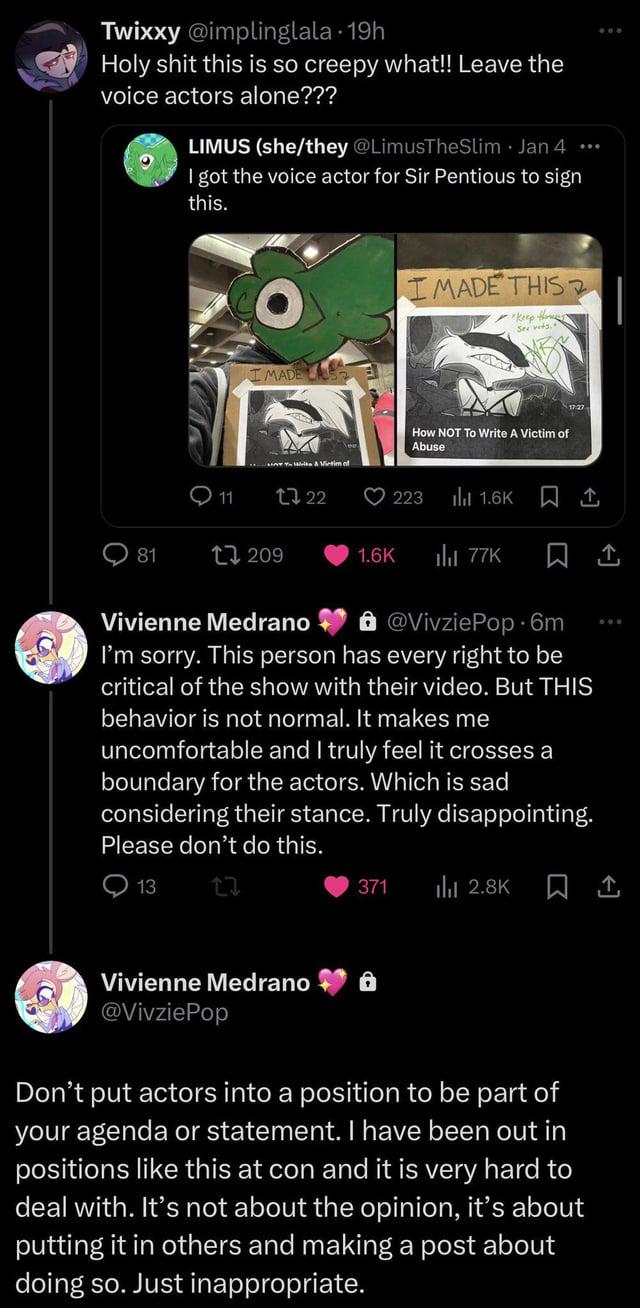Screen dimensions: 640x1308
Task: Reply to Vivienne's tweet with 13 comments
Action: [x=117, y=885]
